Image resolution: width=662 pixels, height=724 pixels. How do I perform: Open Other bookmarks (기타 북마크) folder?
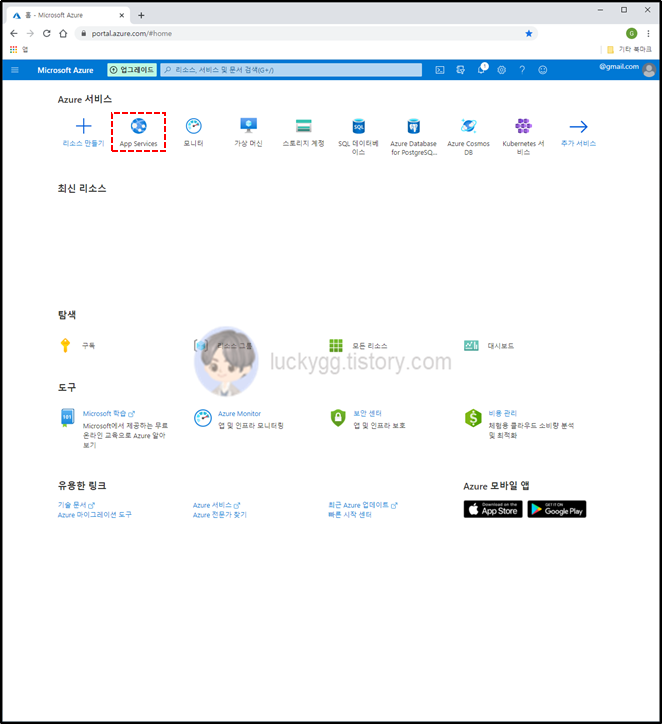click(x=629, y=49)
